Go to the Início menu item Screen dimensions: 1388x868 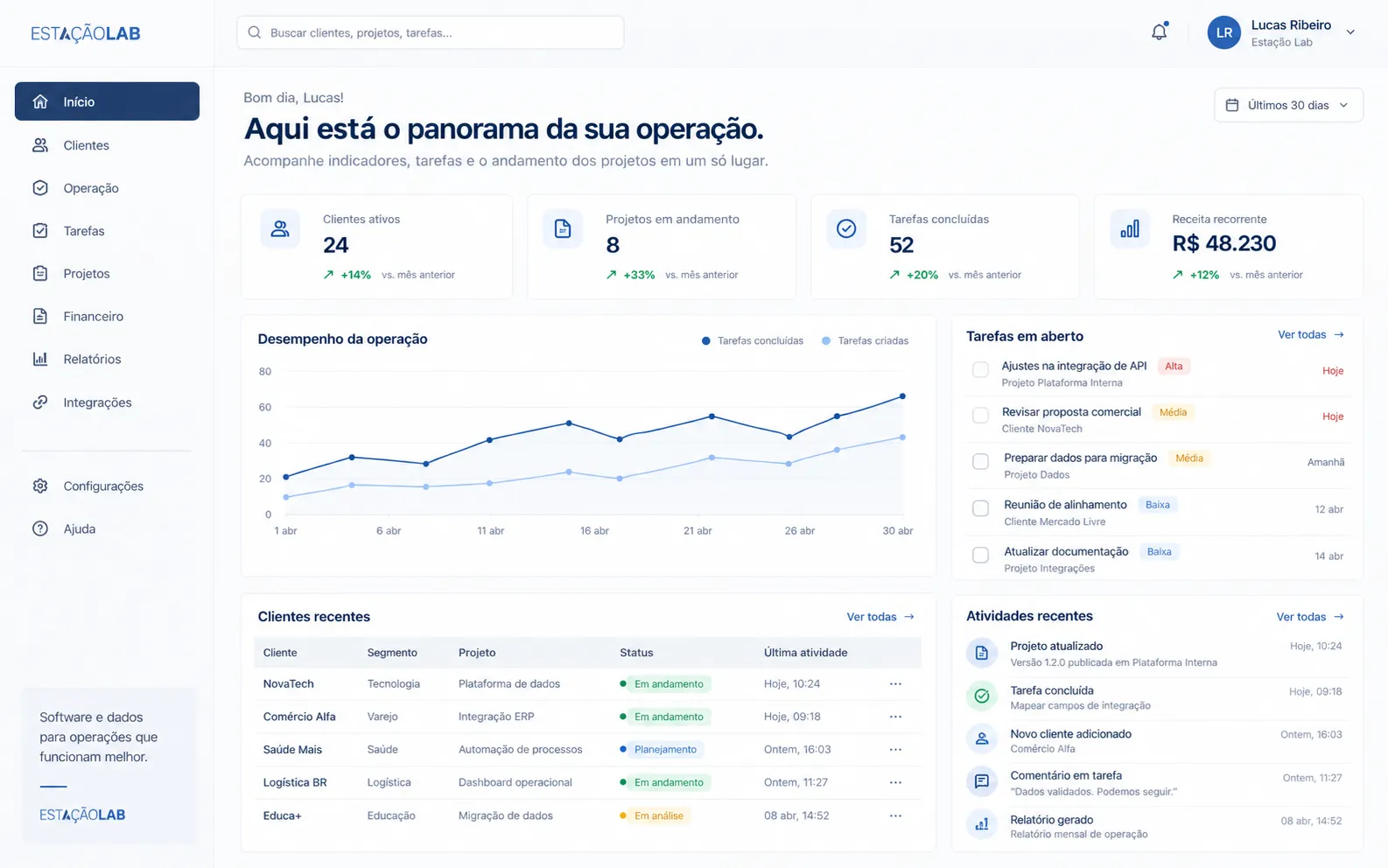pyautogui.click(x=107, y=101)
